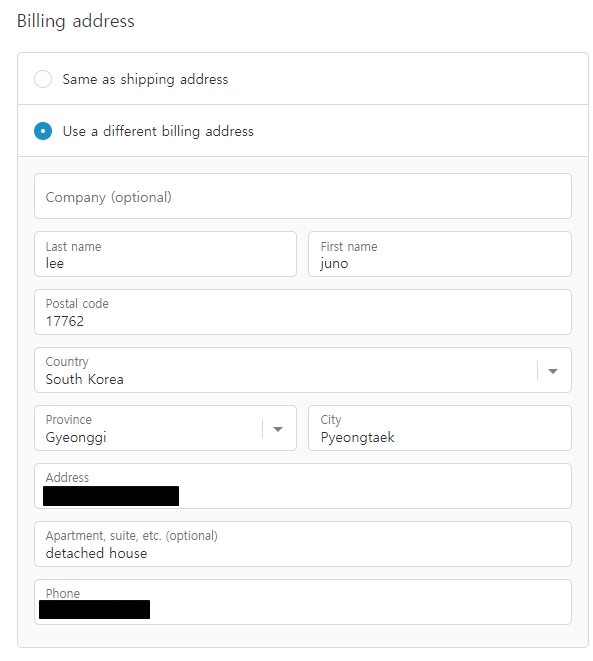The width and height of the screenshot is (593, 661).
Task: Open the Country dropdown arrow
Action: tap(553, 371)
